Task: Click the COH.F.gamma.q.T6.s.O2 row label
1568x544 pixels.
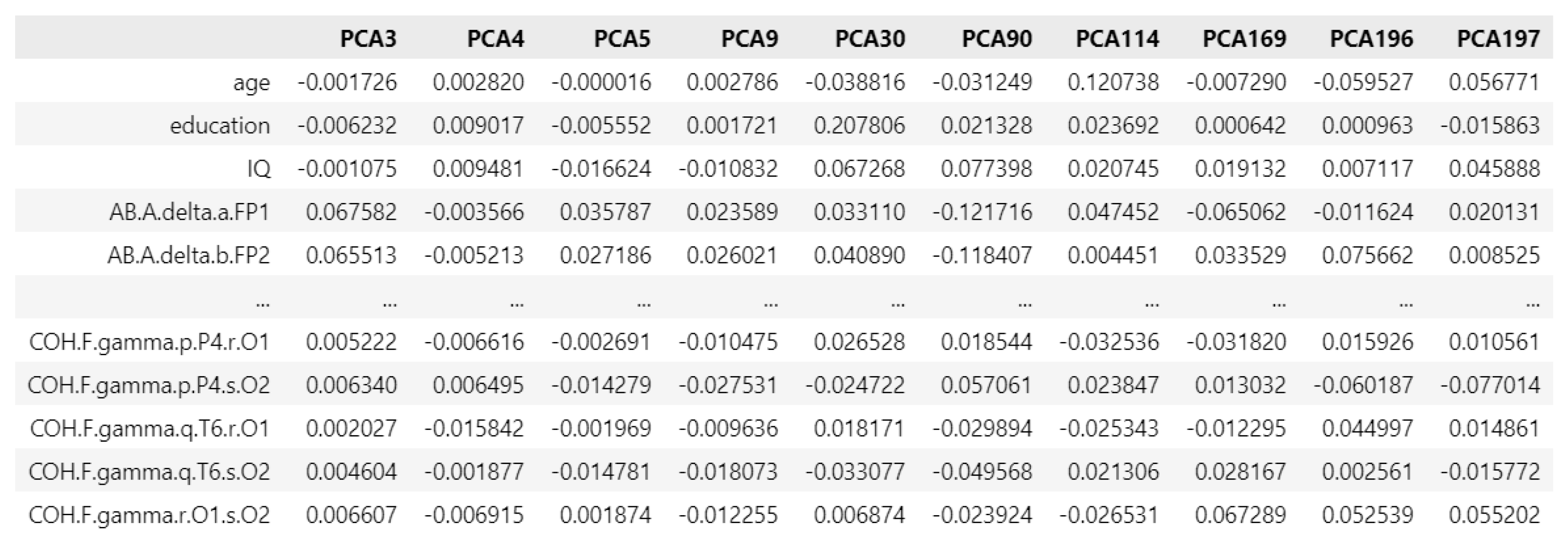Action: (149, 472)
